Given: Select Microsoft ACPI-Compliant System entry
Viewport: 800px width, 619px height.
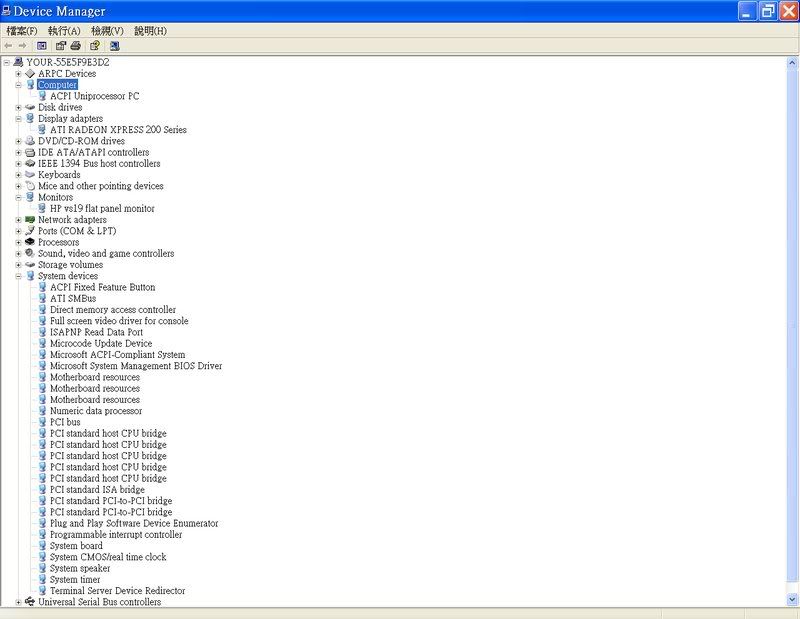Looking at the screenshot, I should (117, 355).
